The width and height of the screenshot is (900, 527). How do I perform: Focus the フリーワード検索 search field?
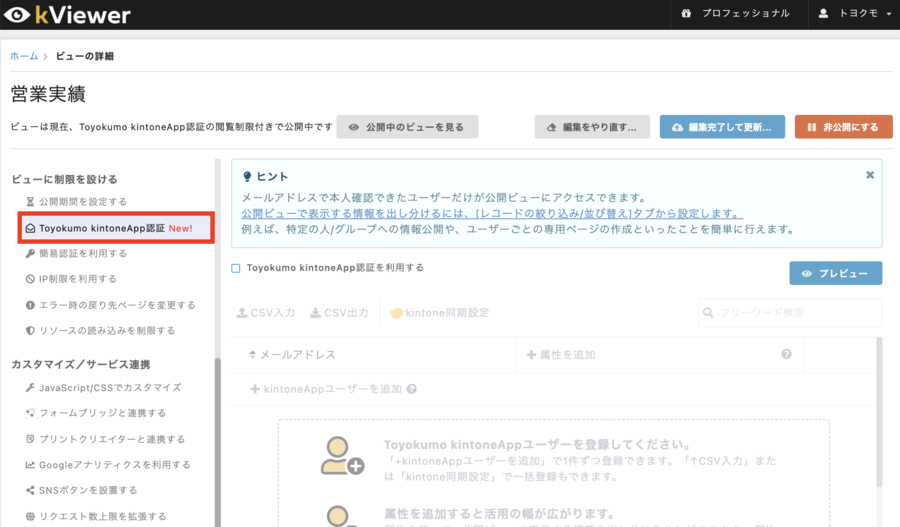(x=790, y=313)
